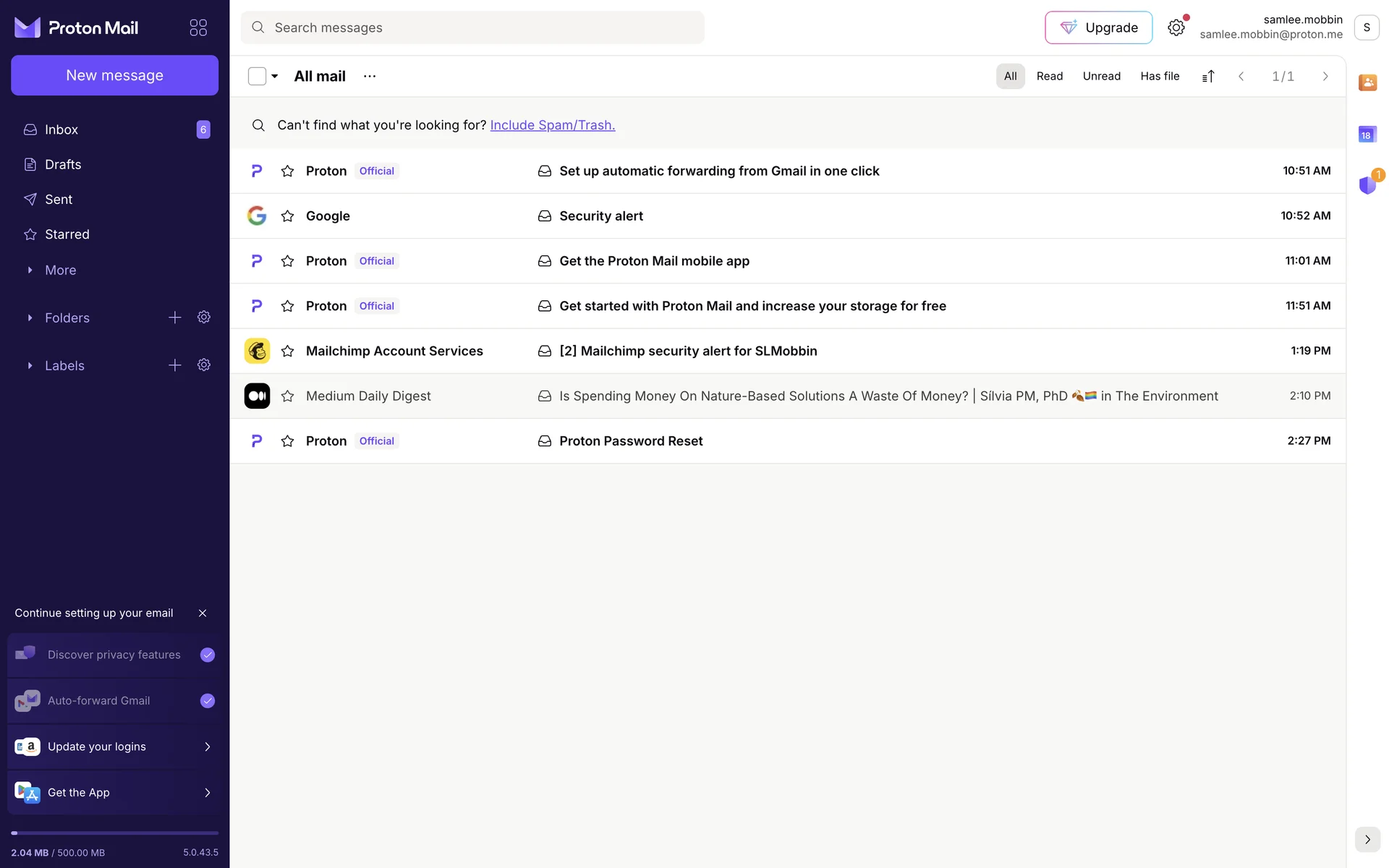Viewport: 1389px width, 868px height.
Task: Open the Proton apps grid switcher
Action: (197, 27)
